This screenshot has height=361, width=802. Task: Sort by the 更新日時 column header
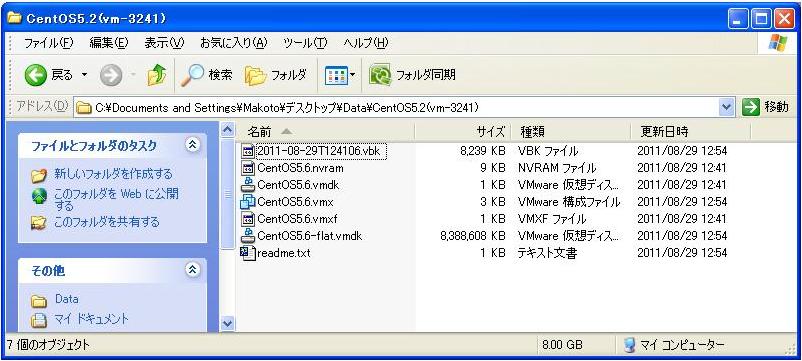click(690, 131)
